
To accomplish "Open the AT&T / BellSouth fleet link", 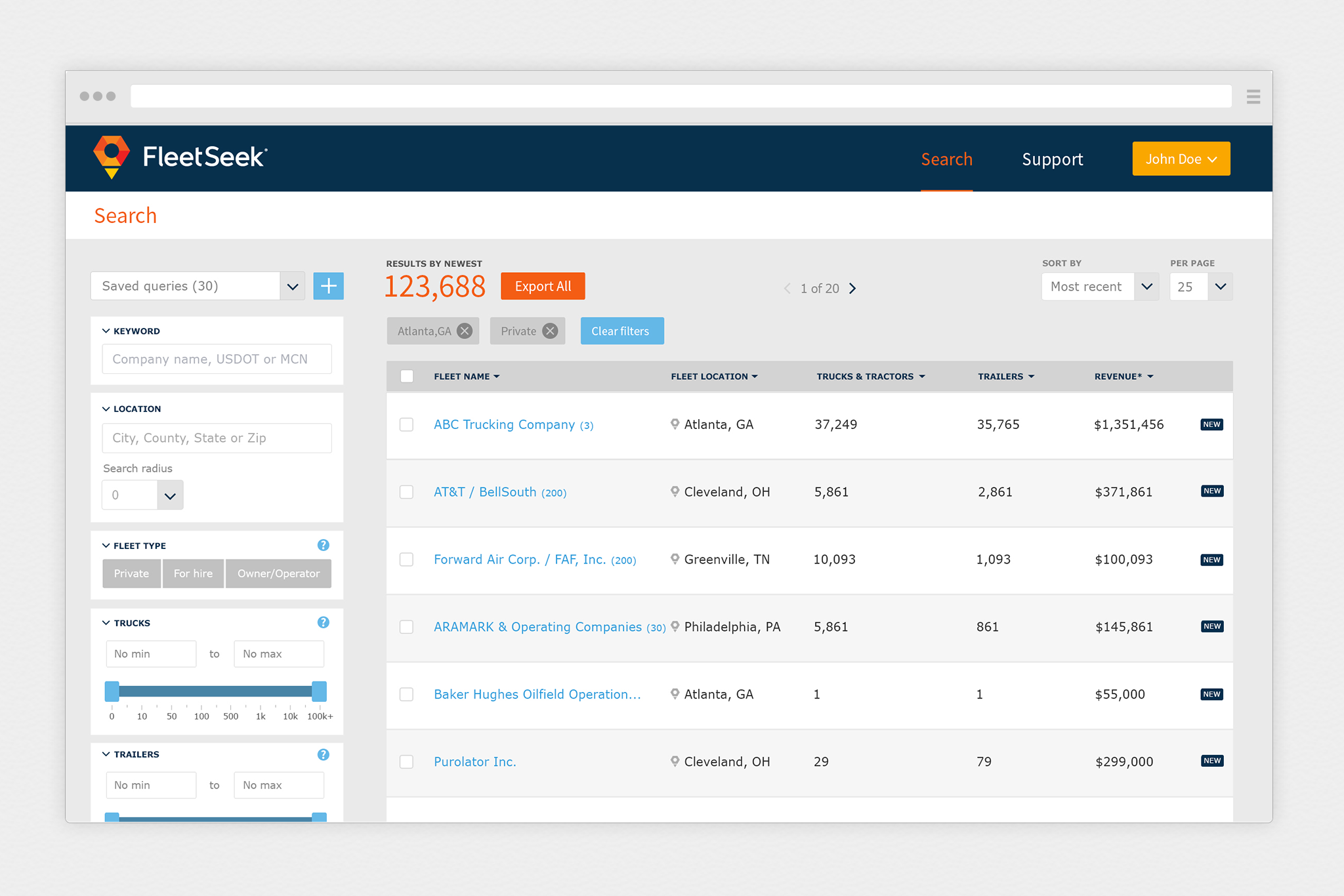I will [485, 492].
